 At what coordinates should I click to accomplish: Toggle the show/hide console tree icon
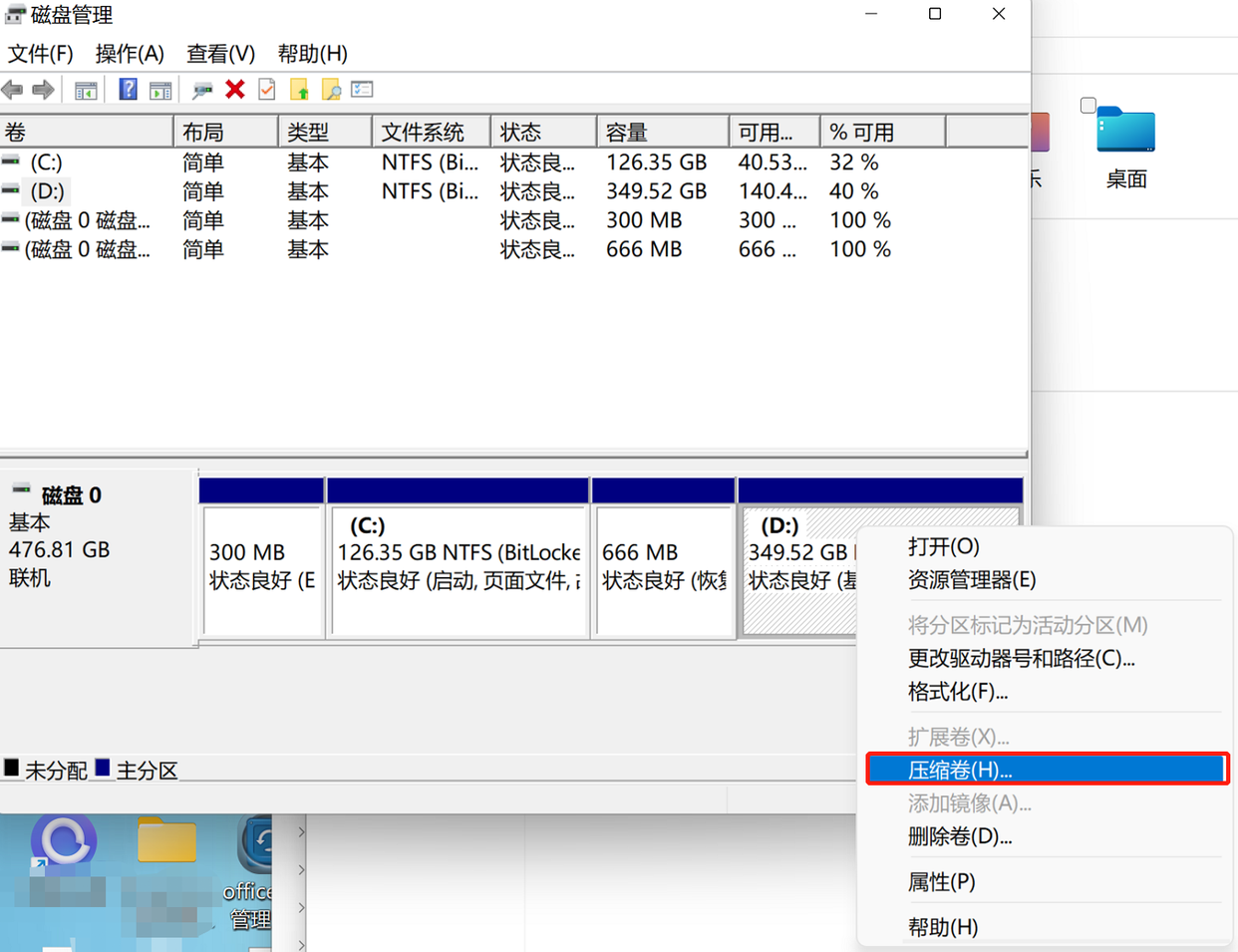pos(86,91)
